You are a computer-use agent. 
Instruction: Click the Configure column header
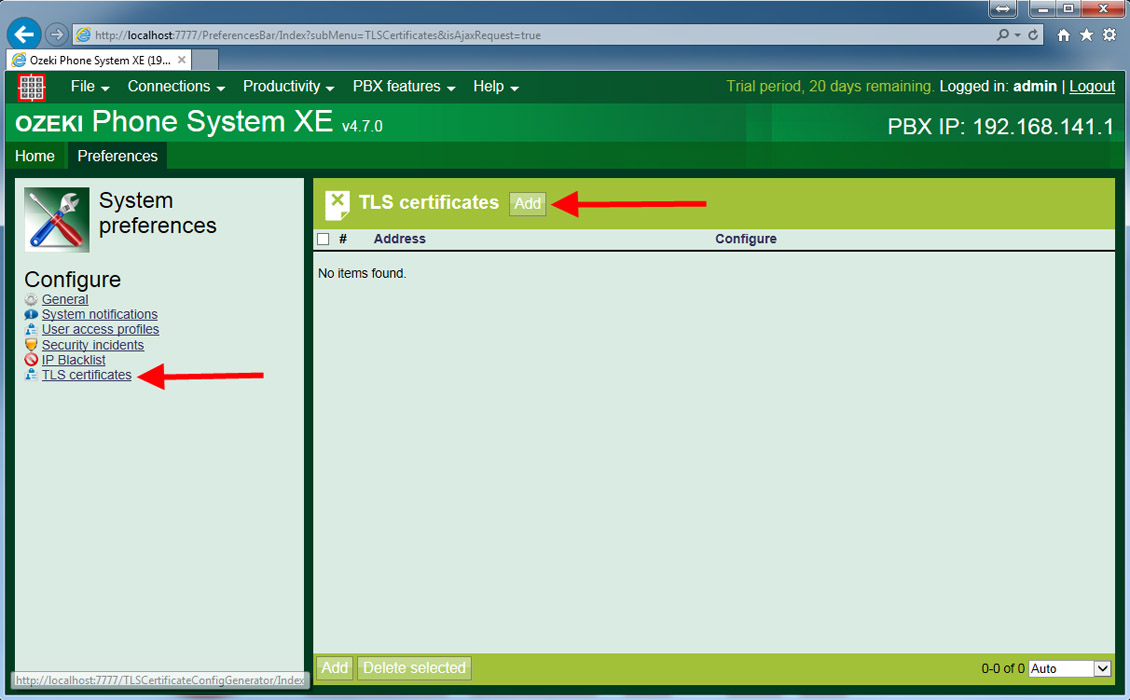tap(746, 239)
